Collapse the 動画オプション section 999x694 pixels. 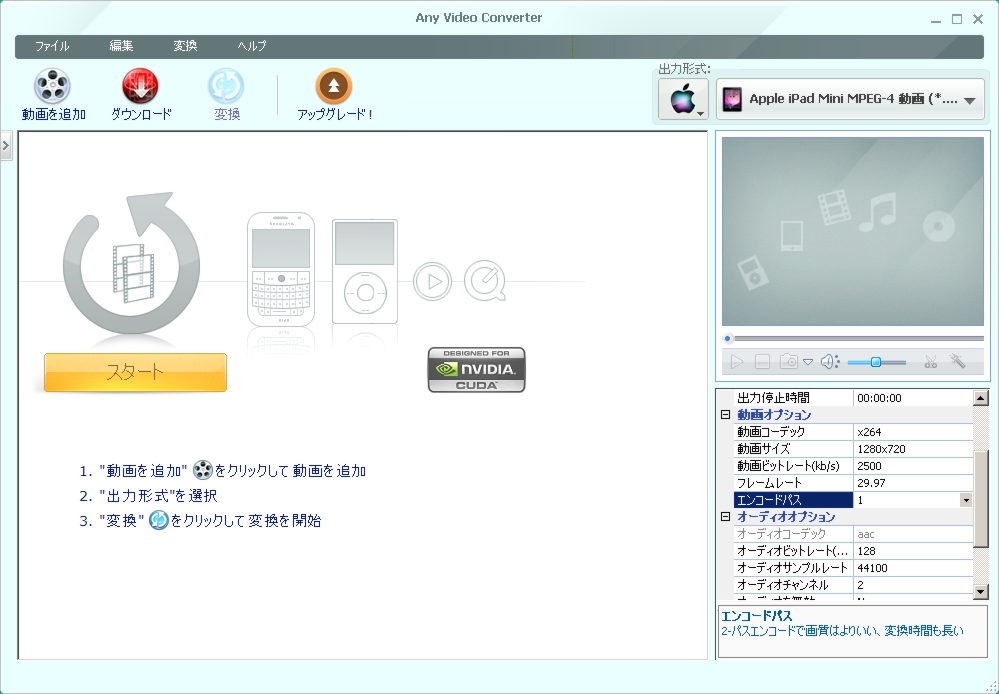pyautogui.click(x=726, y=415)
